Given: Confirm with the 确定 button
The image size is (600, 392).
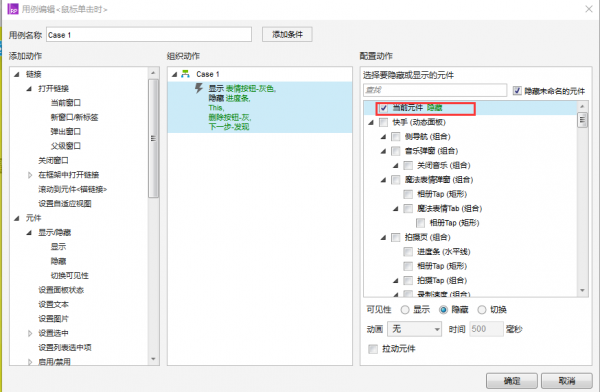Looking at the screenshot, I should coord(512,381).
